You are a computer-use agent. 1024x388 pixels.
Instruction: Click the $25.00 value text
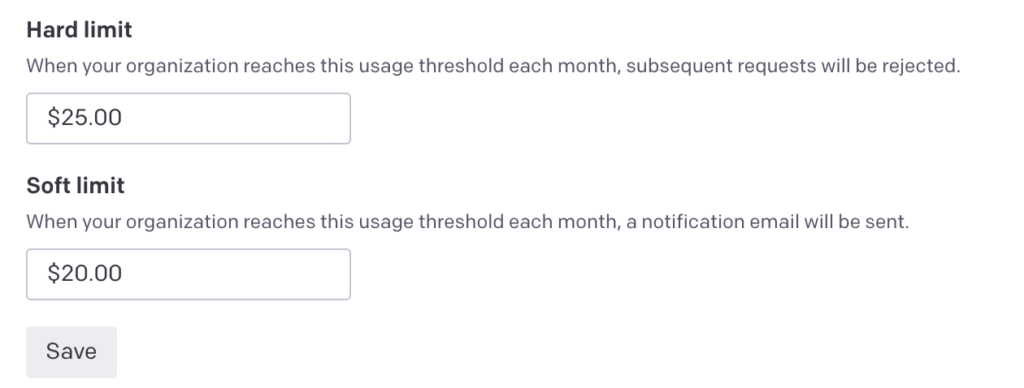(84, 118)
